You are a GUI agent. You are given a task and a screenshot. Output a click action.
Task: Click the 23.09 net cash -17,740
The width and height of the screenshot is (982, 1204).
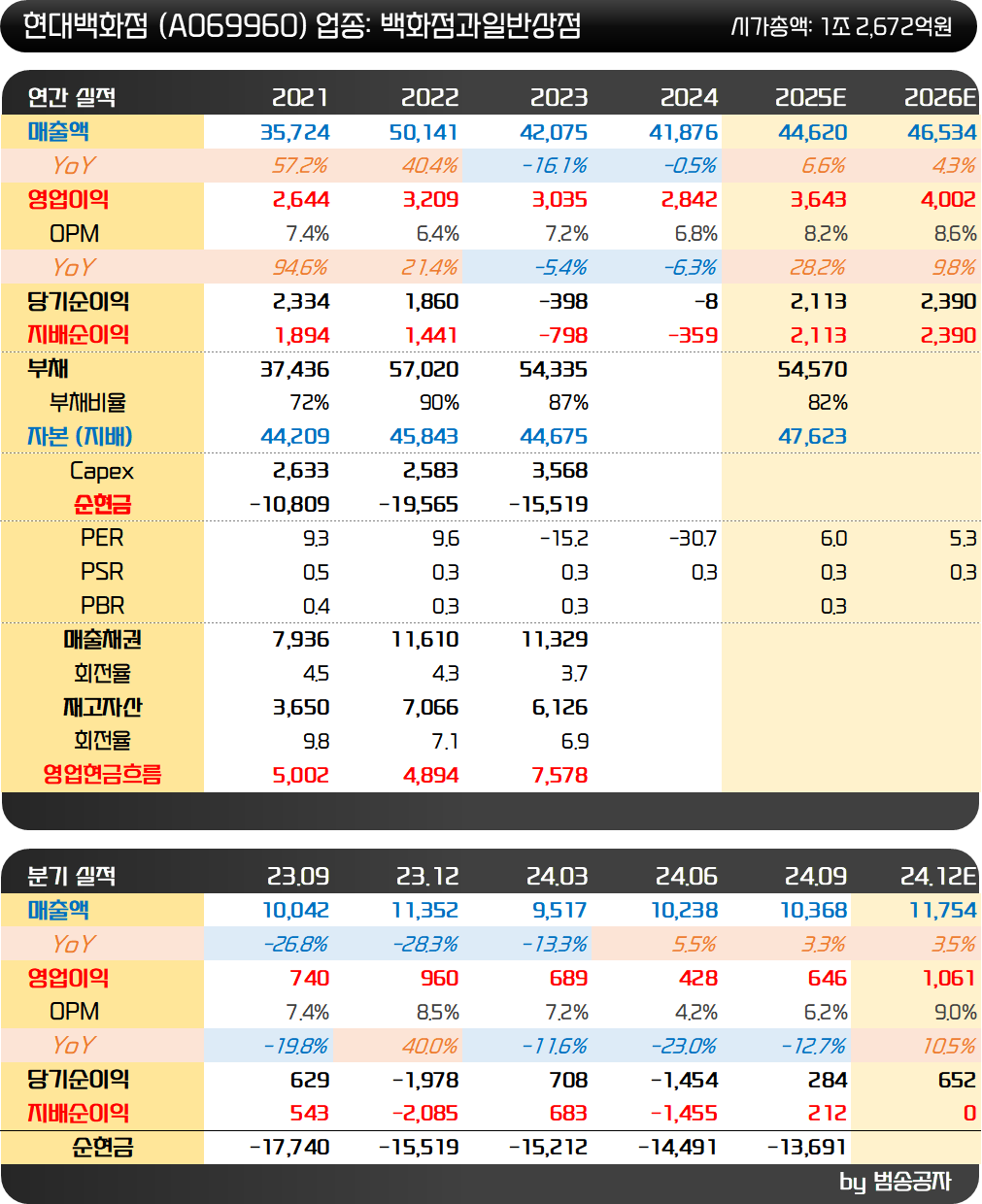(289, 1148)
